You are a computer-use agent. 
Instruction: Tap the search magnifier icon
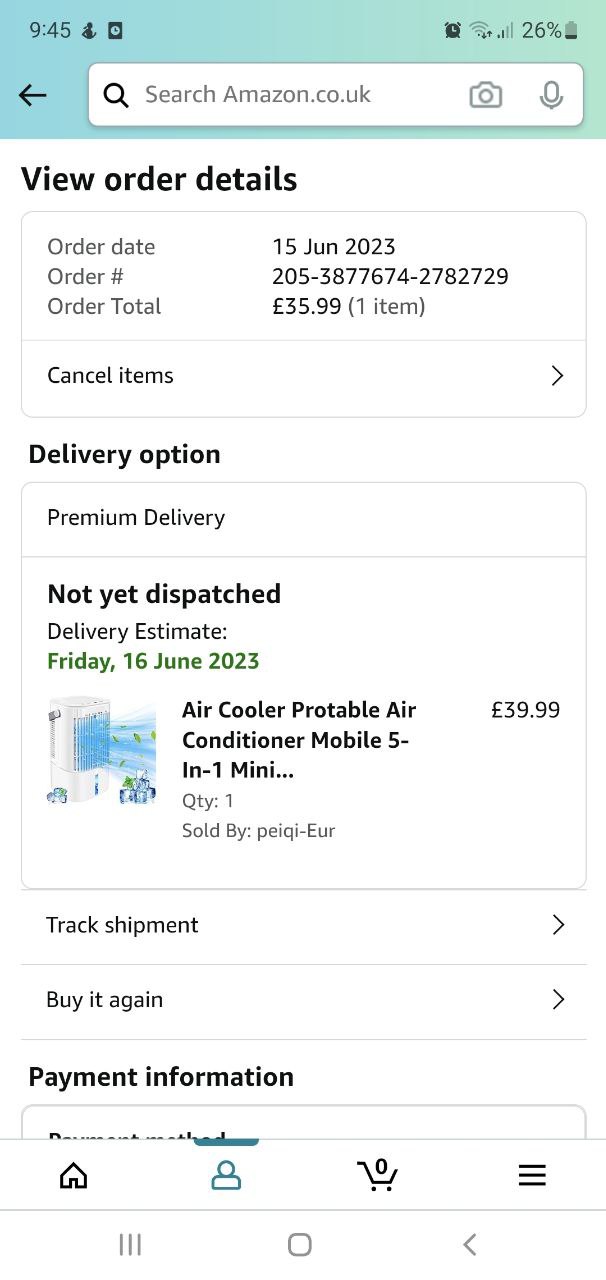[x=116, y=95]
